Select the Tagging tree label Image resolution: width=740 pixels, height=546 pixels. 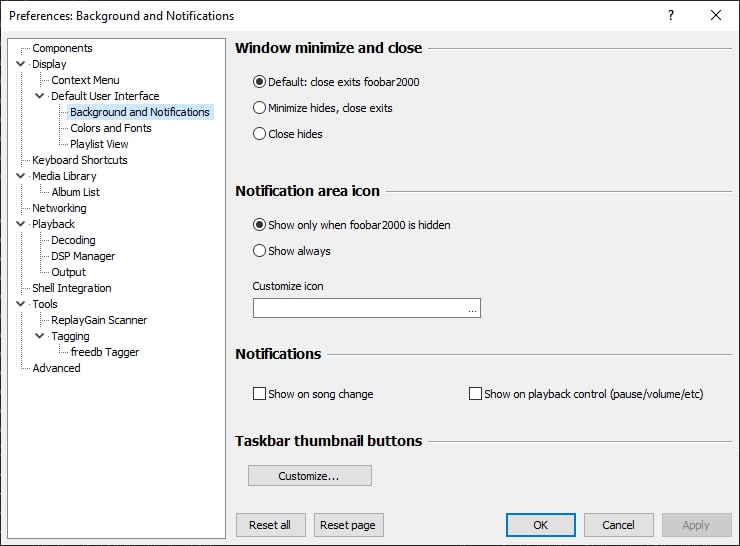coord(70,336)
